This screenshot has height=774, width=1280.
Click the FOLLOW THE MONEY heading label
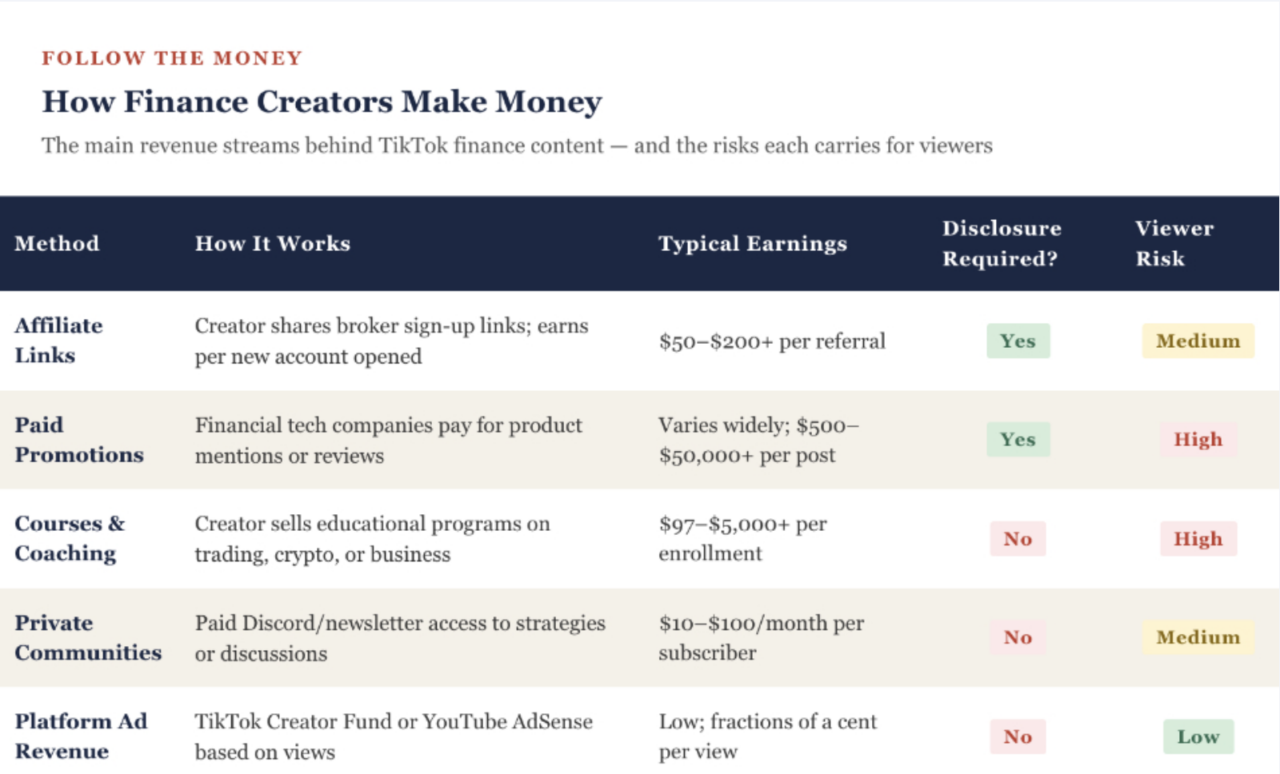pos(172,58)
